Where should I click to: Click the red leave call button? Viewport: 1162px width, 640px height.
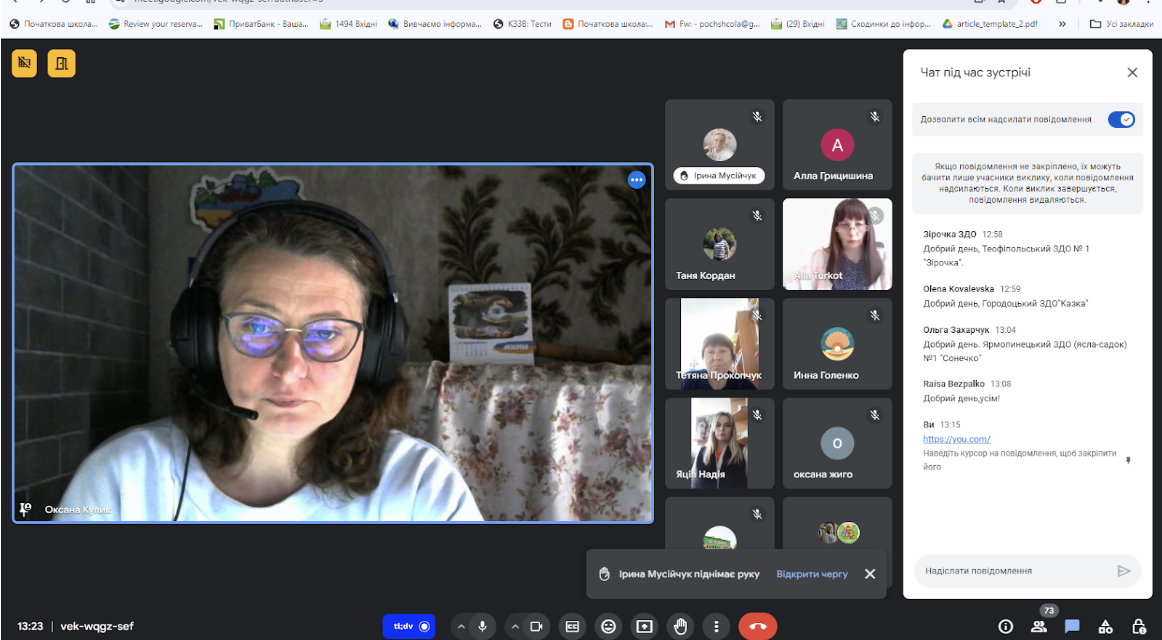click(757, 626)
